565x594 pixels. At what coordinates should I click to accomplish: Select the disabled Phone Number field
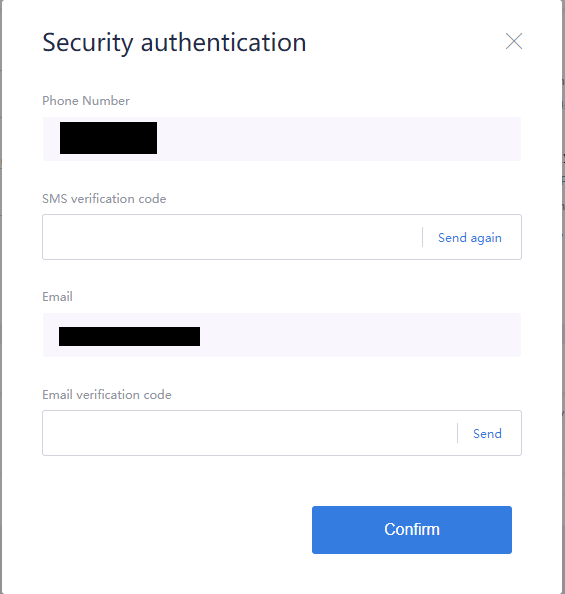(282, 139)
